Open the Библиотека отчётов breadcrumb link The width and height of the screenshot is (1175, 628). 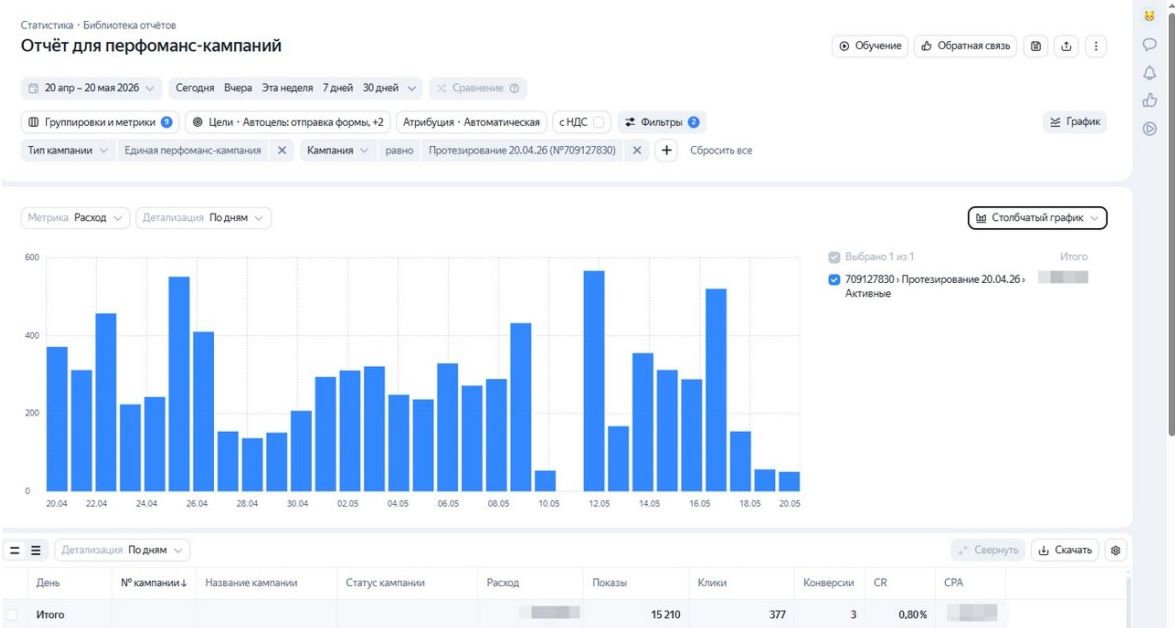pos(130,25)
